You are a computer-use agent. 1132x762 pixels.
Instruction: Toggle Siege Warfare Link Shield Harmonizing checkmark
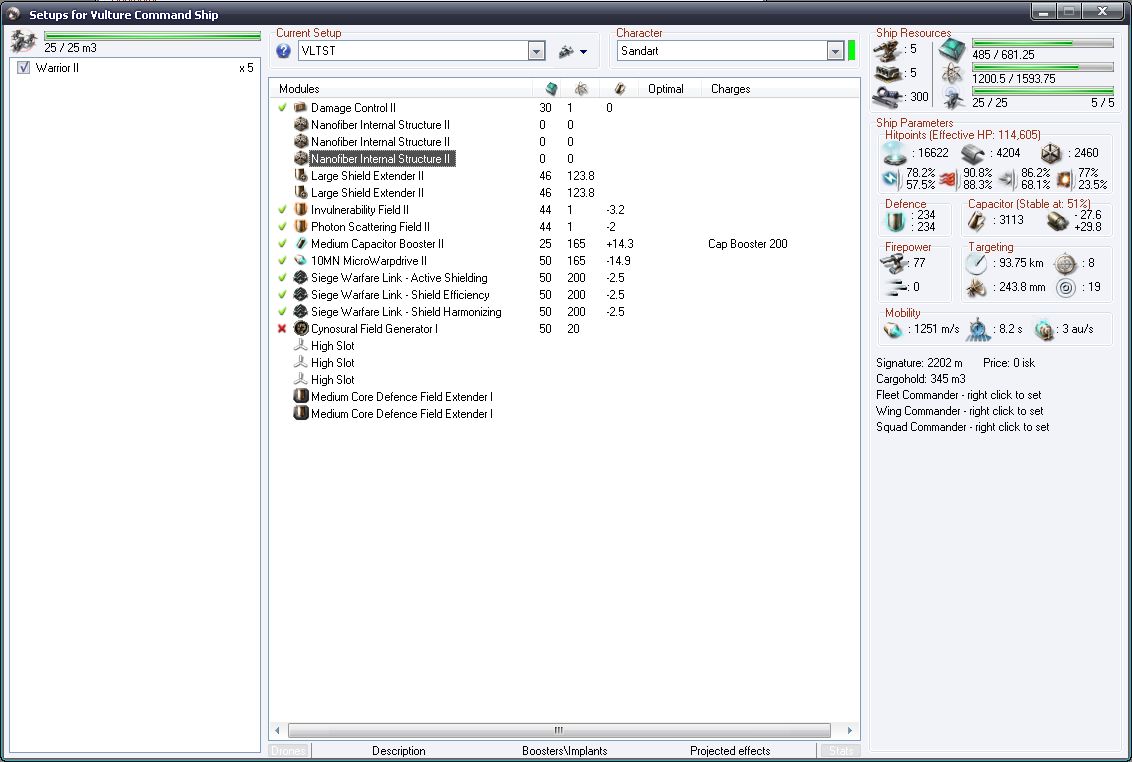(282, 311)
